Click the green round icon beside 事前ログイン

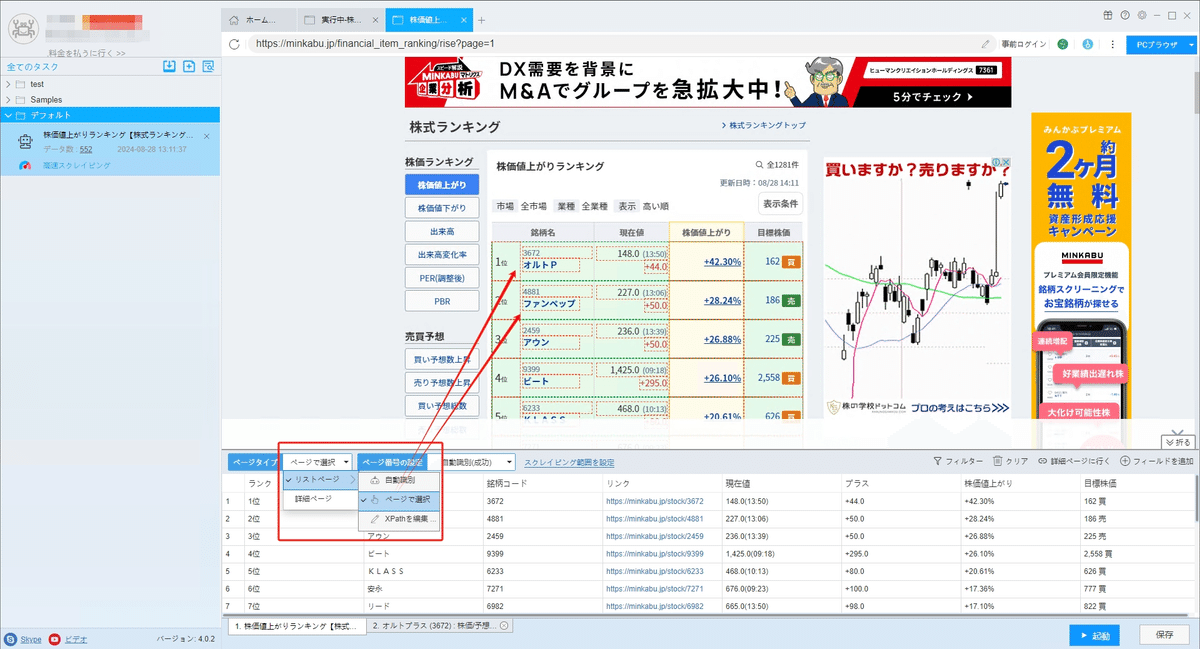[1062, 44]
